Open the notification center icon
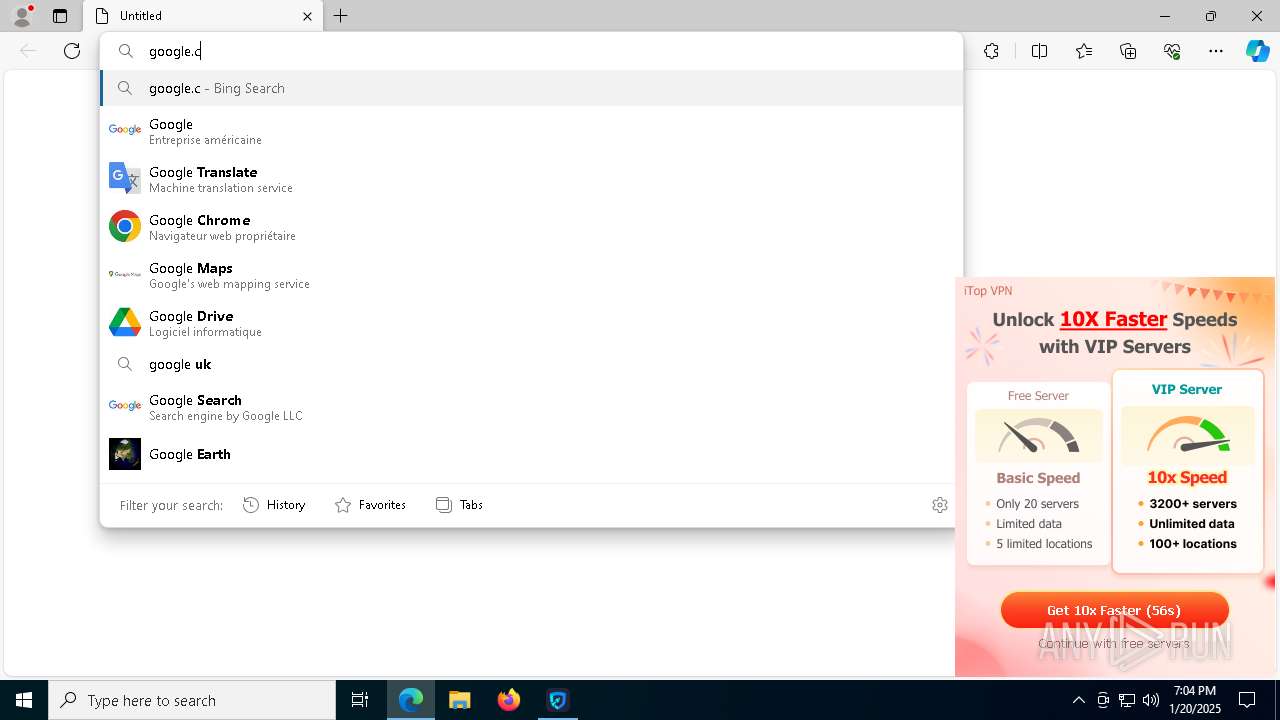Image resolution: width=1280 pixels, height=720 pixels. coord(1247,700)
